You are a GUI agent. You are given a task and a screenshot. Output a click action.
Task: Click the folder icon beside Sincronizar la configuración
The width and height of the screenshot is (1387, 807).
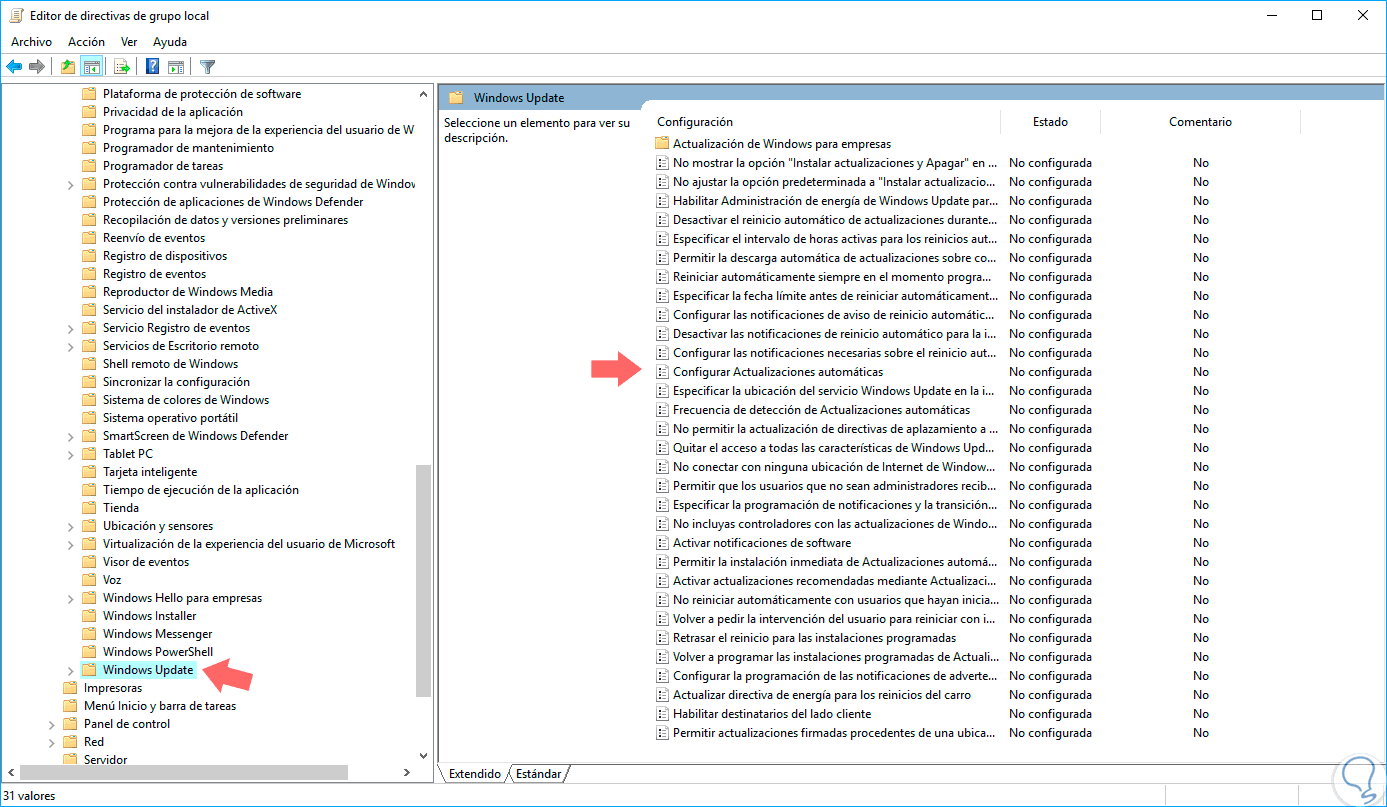coord(89,382)
